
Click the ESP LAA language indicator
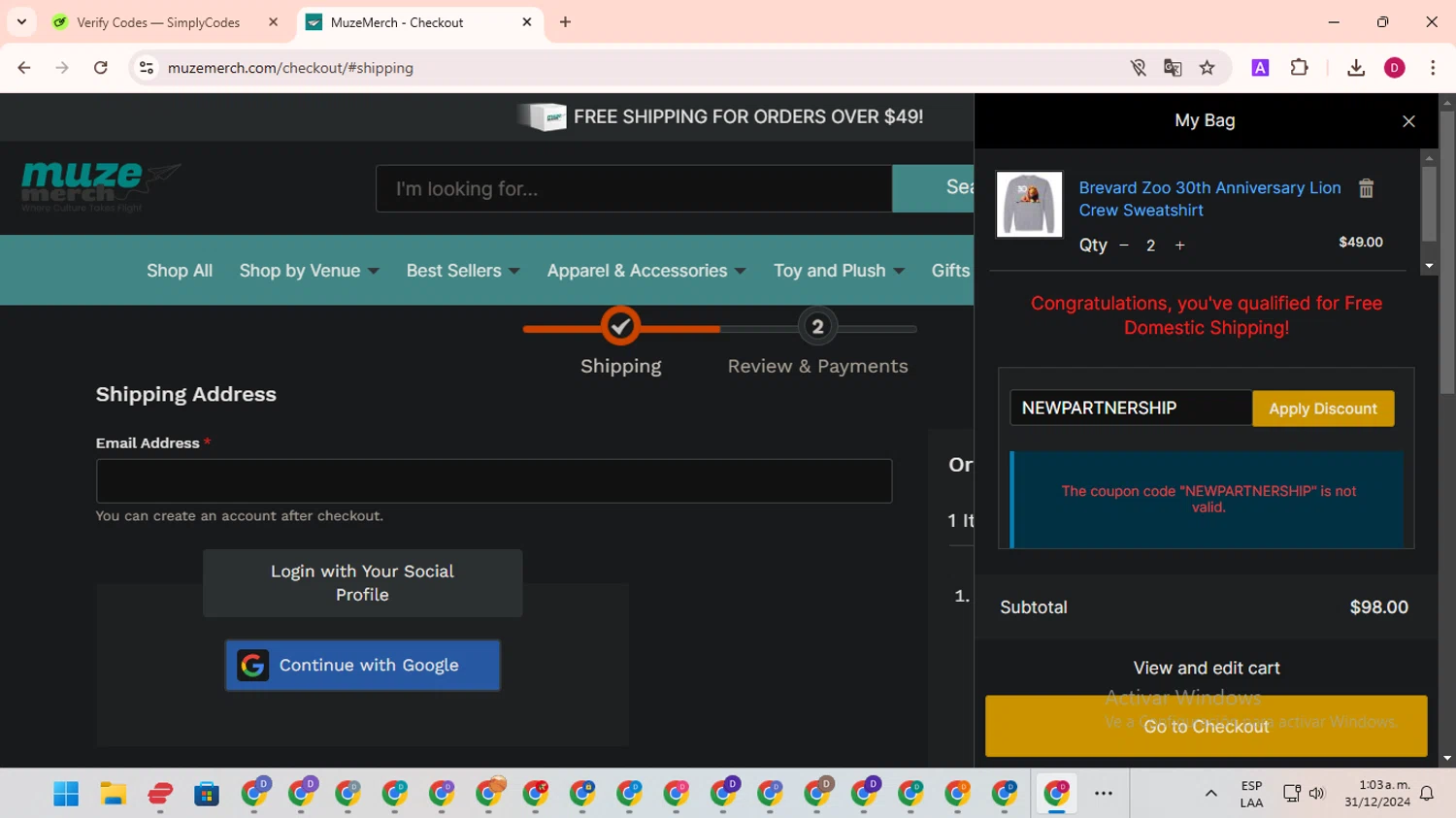pos(1252,794)
